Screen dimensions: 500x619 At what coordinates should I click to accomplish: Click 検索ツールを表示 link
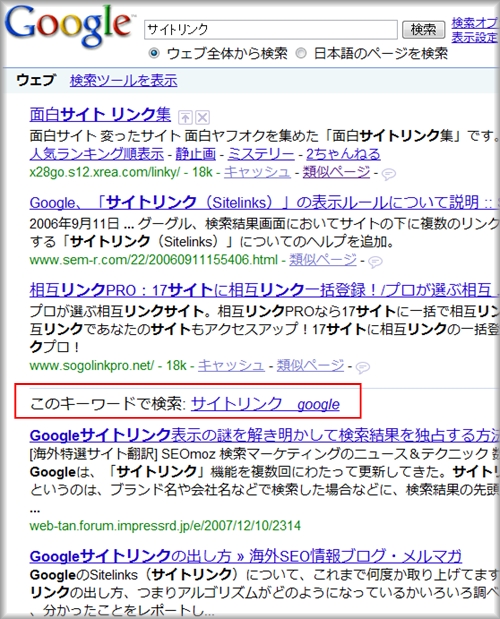[x=124, y=81]
